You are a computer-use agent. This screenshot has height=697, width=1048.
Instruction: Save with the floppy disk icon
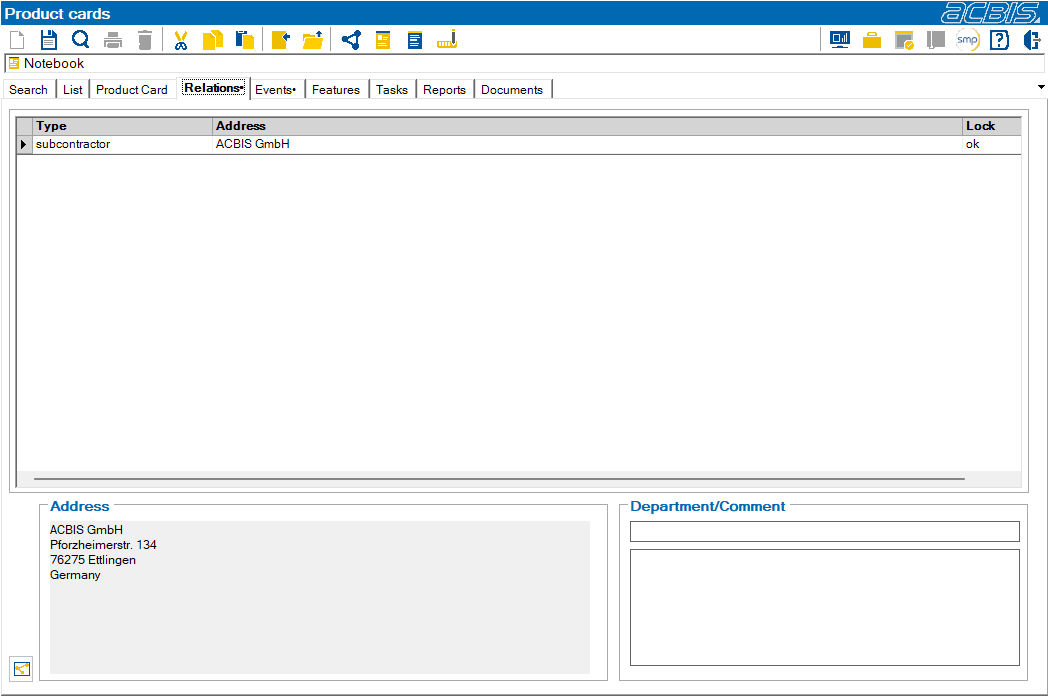49,40
